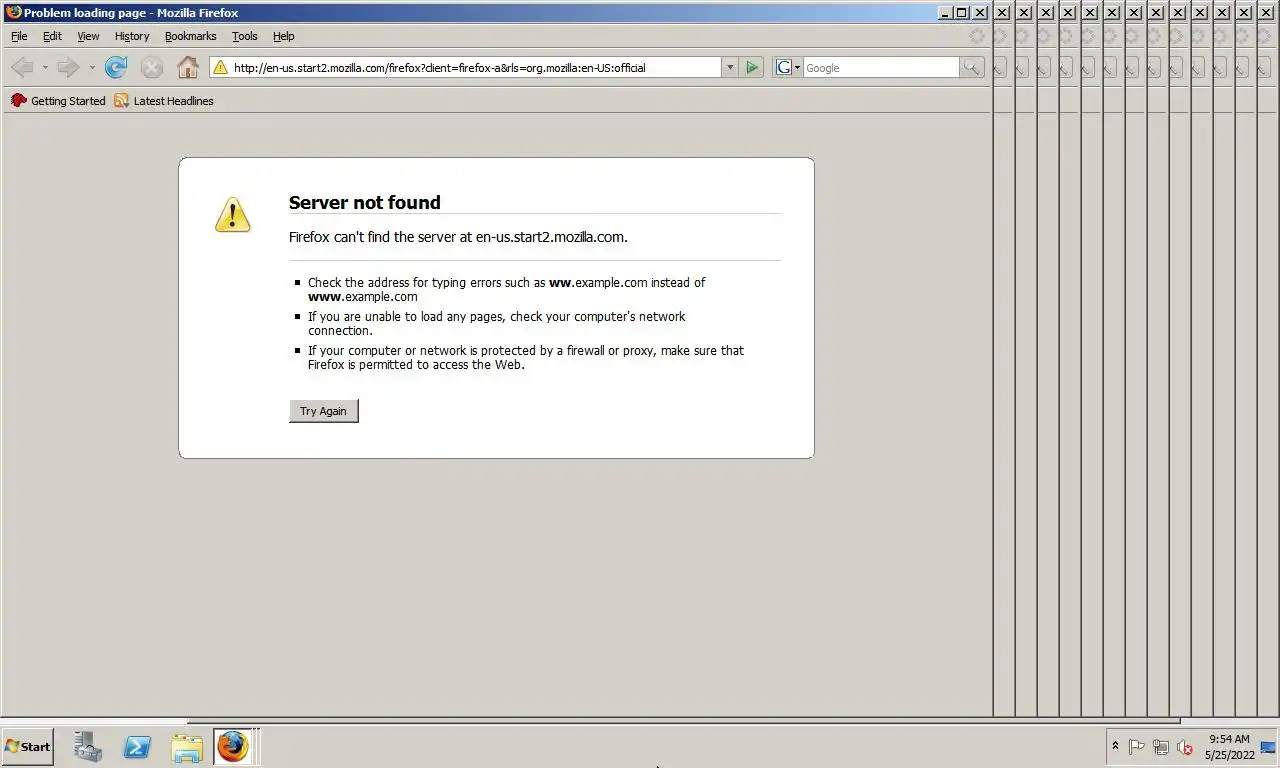This screenshot has width=1280, height=768.
Task: Click the green Go arrow button
Action: click(x=752, y=67)
